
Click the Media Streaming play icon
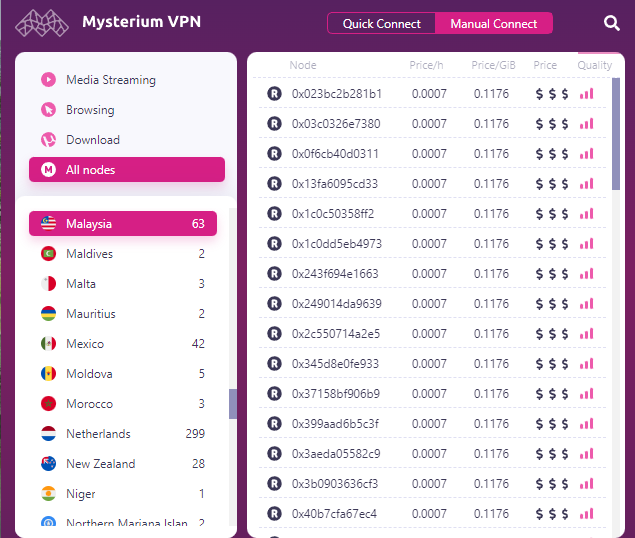point(49,80)
